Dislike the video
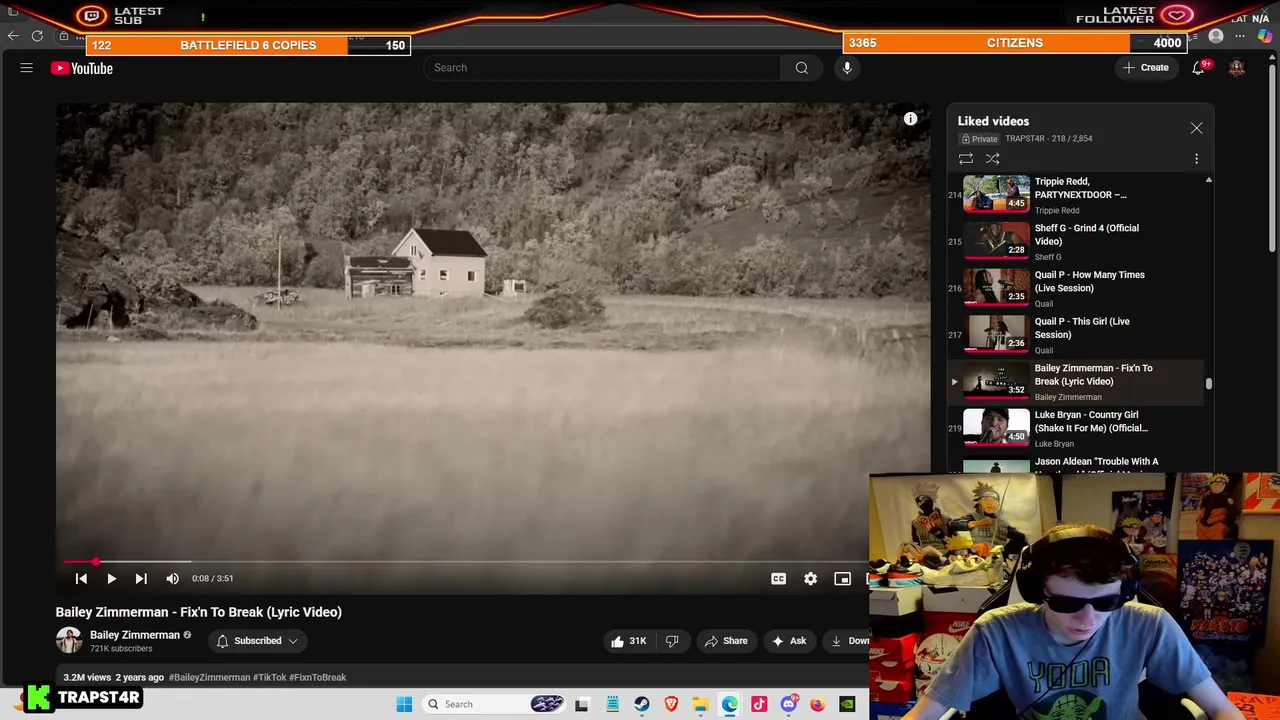Screen dimensions: 1280x720 coord(672,641)
